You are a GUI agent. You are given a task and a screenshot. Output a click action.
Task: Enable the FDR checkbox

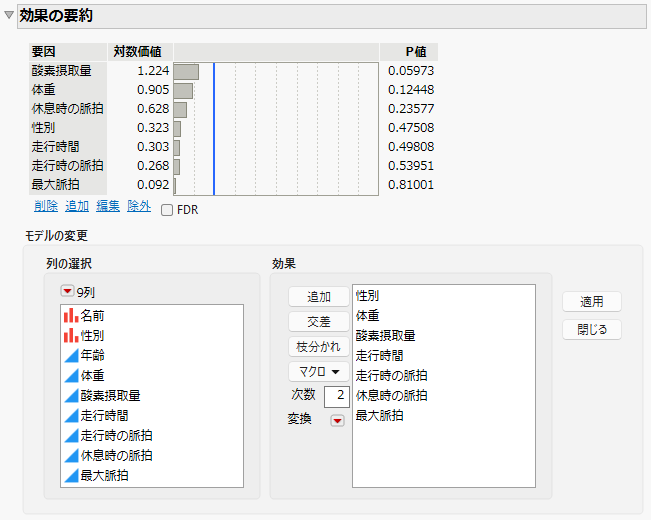[x=167, y=210]
